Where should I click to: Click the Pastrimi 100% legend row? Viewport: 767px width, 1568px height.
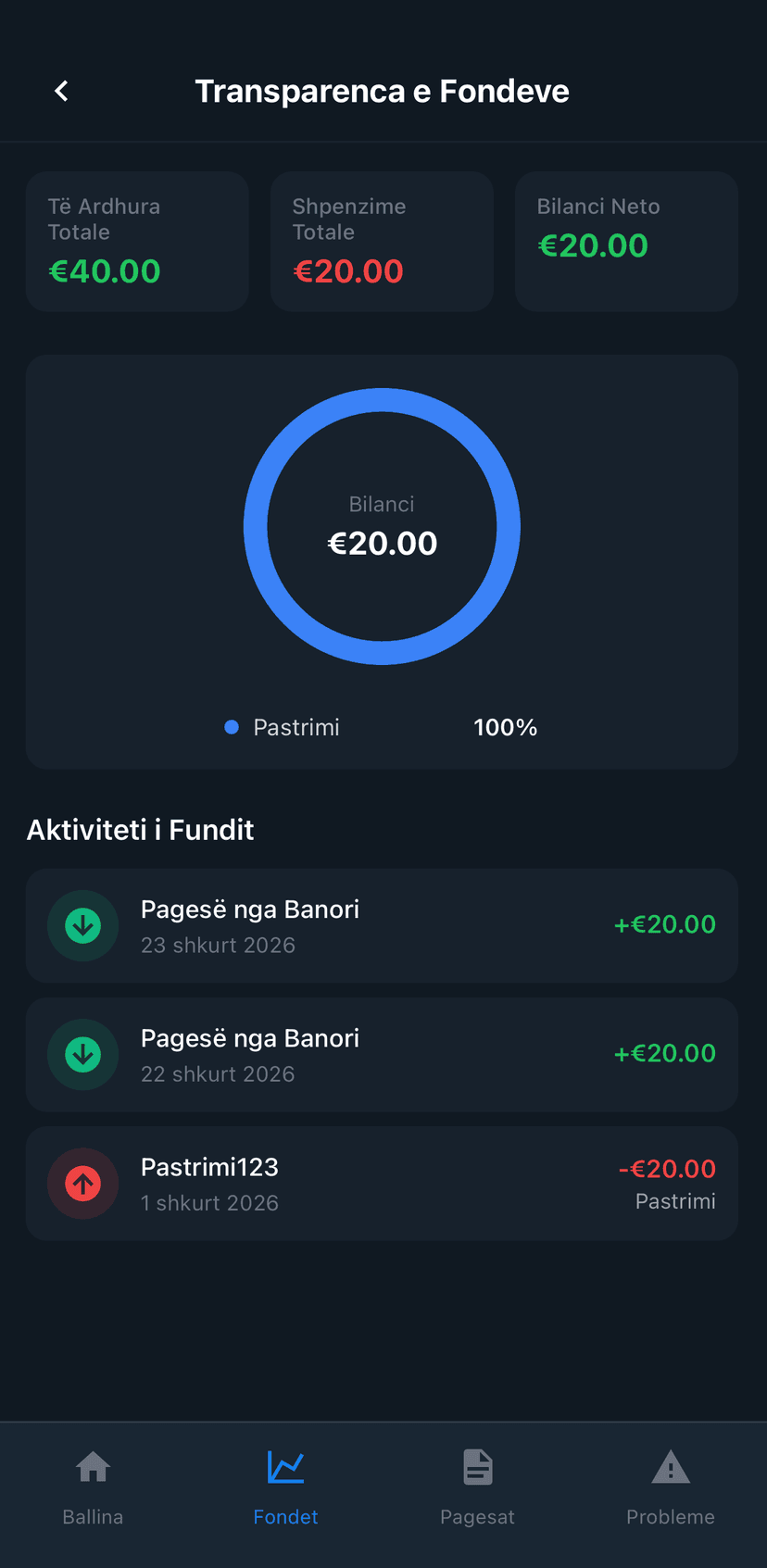click(382, 727)
